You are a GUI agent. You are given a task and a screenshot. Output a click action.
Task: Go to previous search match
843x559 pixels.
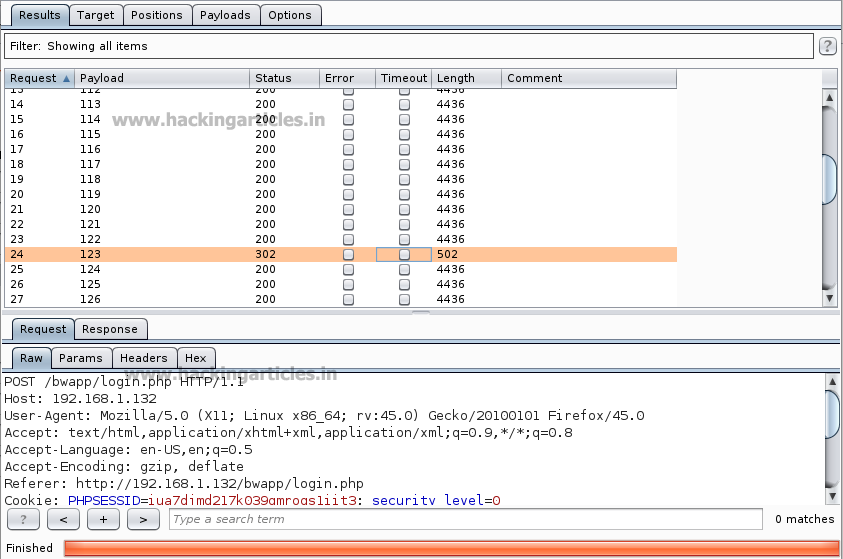coord(63,519)
